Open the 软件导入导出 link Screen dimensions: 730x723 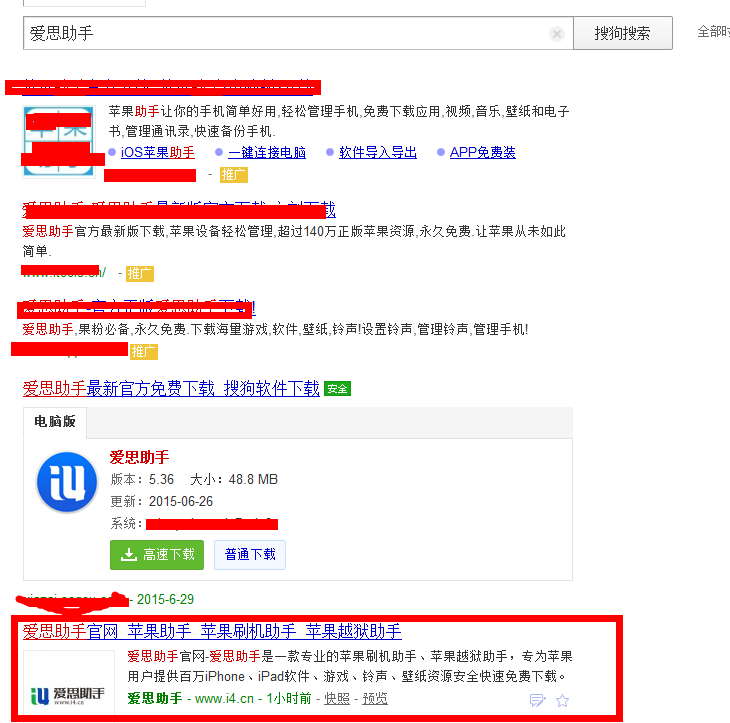pyautogui.click(x=378, y=153)
